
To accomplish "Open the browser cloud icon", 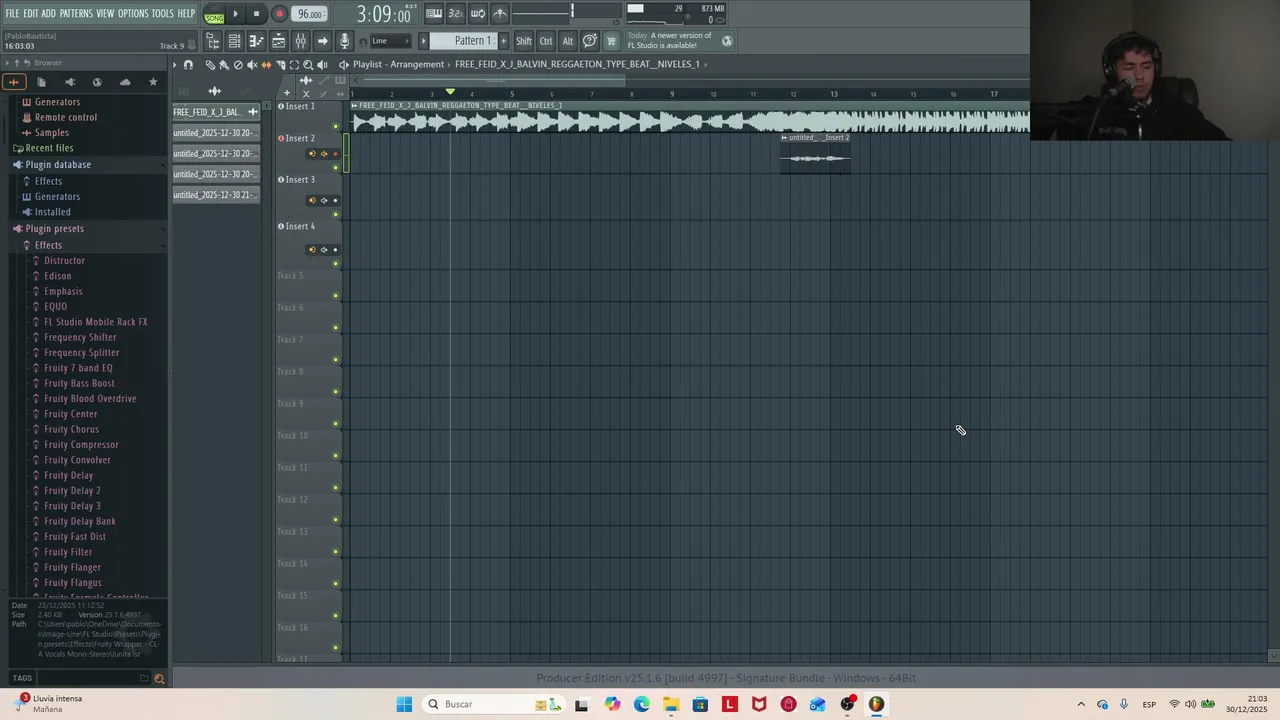I will coord(125,82).
